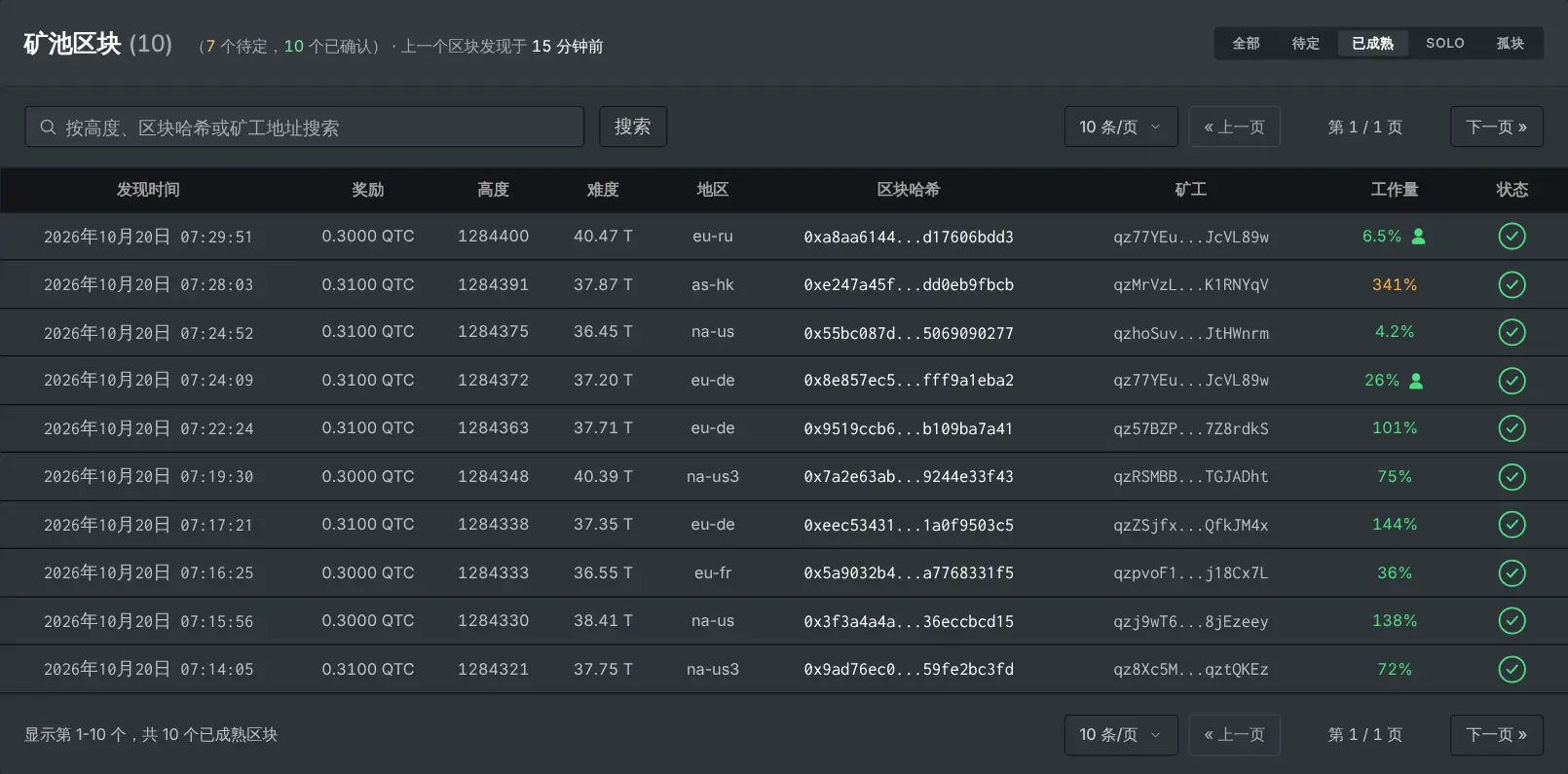Select the 已成熟 filter tab
This screenshot has height=774, width=1568.
[1373, 43]
